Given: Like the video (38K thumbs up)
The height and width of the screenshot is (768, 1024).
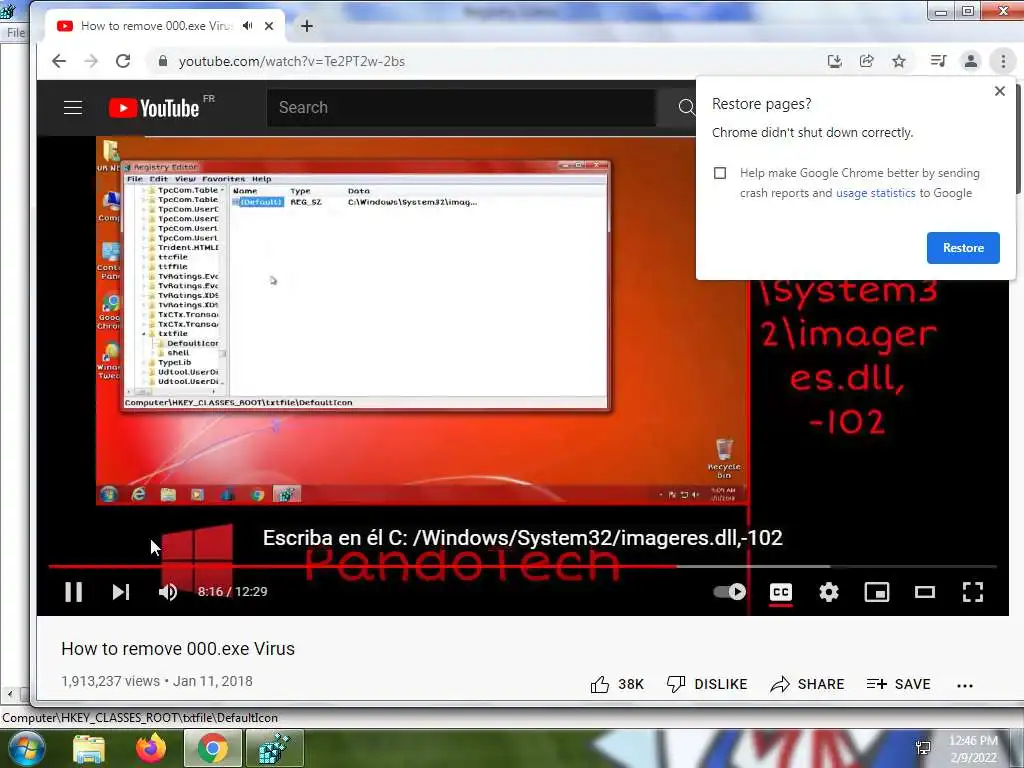Looking at the screenshot, I should tap(617, 684).
